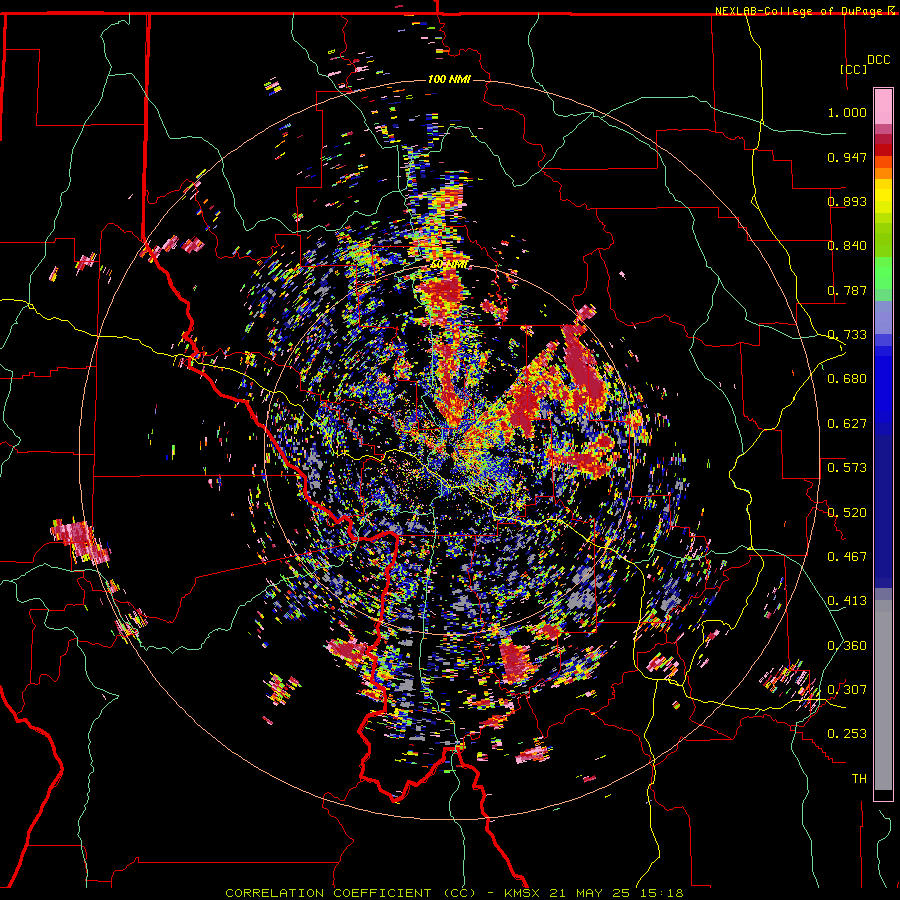Click the KMSX station identifier

(x=523, y=893)
